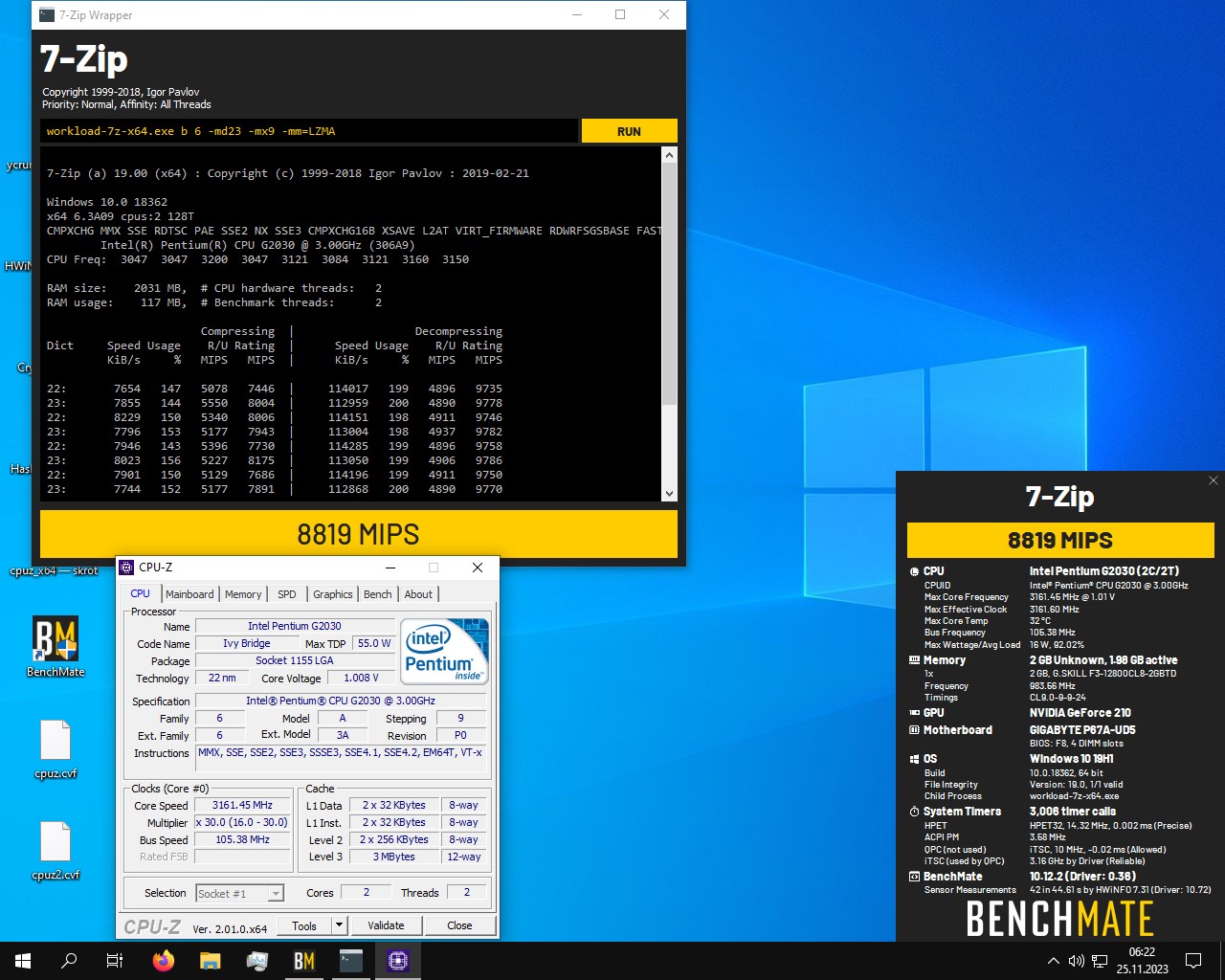Viewport: 1225px width, 980px height.
Task: Click the 7-Zip output scroll down arrow
Action: pyautogui.click(x=669, y=494)
